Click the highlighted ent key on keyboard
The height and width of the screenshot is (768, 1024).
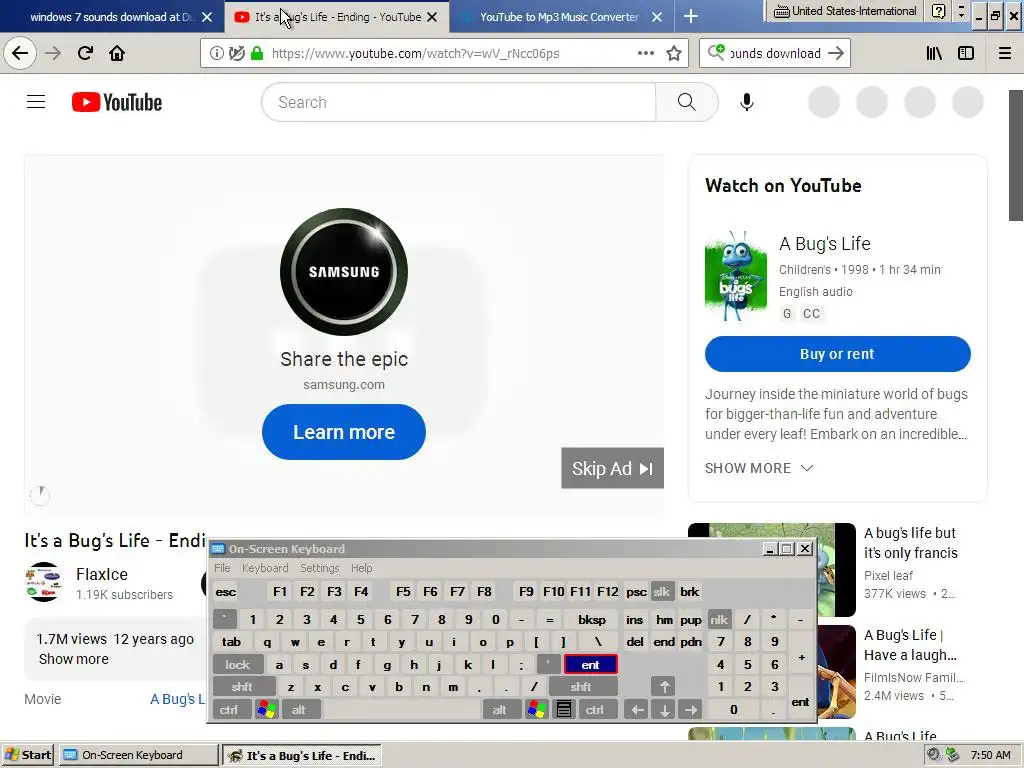click(x=590, y=665)
